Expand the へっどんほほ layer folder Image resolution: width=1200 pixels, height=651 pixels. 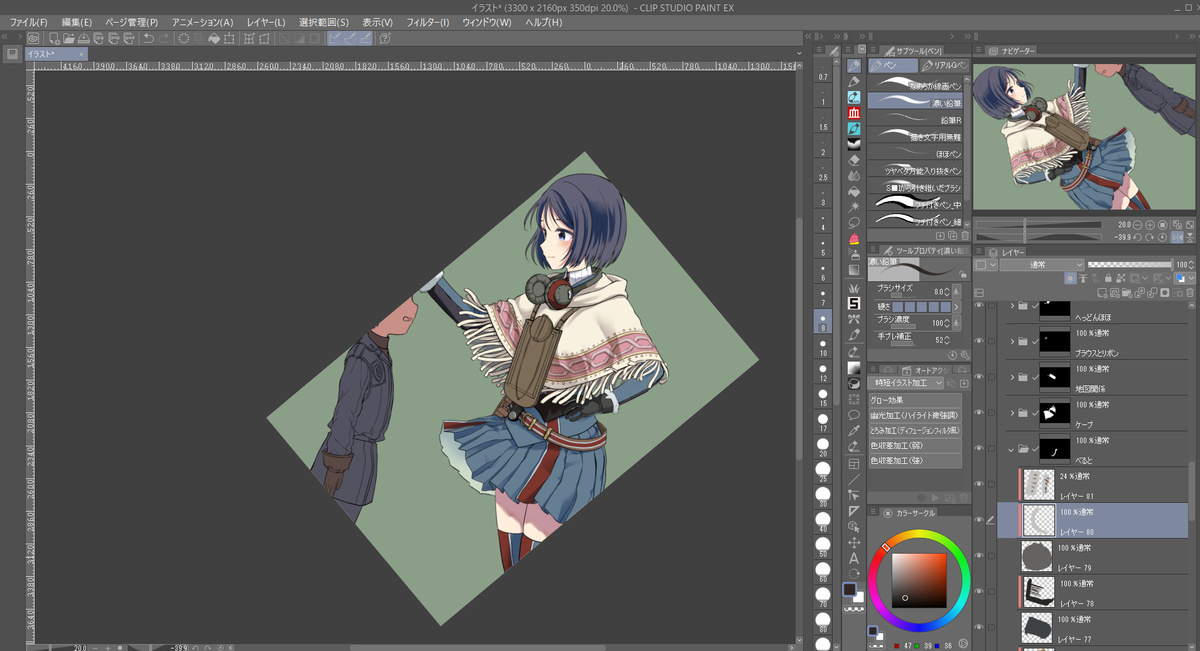(1012, 305)
